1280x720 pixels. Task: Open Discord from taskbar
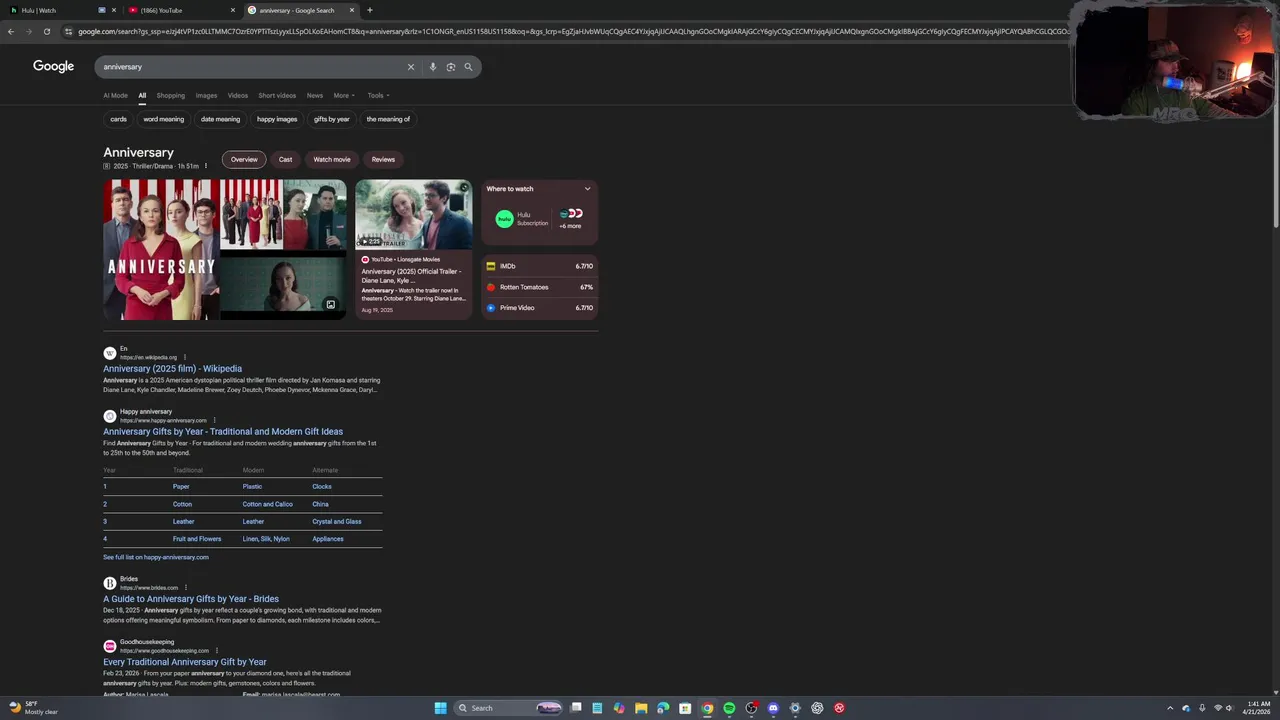pos(773,708)
